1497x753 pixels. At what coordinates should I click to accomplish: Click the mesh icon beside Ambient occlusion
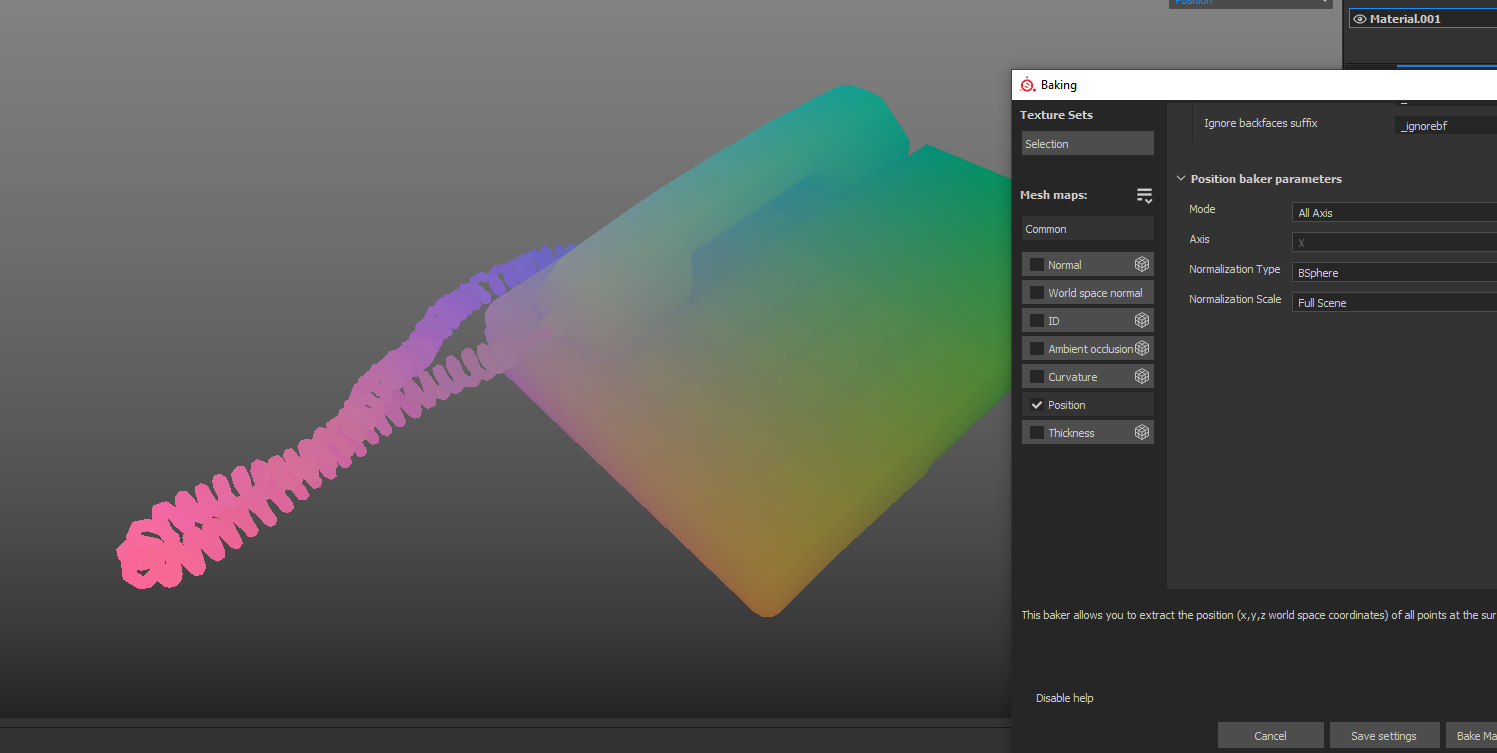click(x=1141, y=349)
